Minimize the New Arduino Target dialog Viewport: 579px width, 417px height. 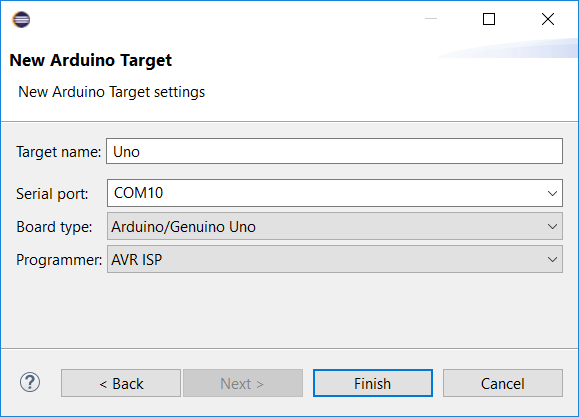click(x=431, y=18)
